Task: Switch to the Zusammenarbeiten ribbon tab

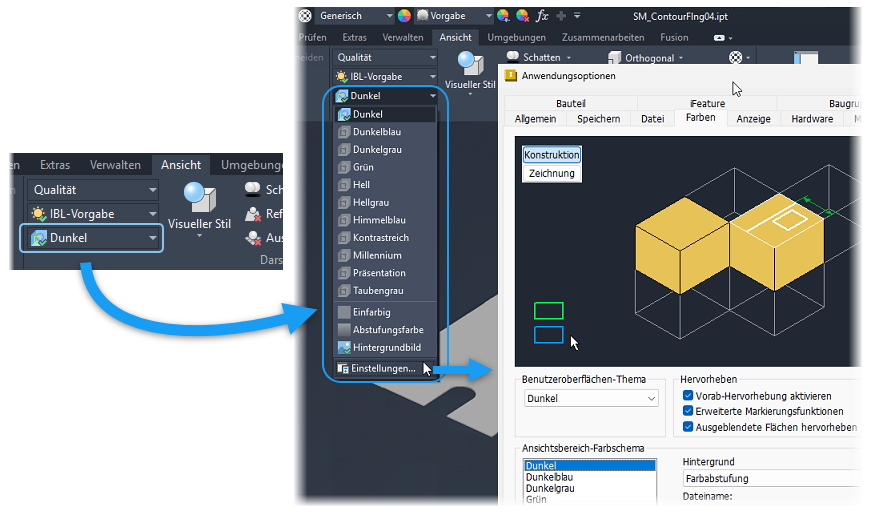Action: point(603,37)
